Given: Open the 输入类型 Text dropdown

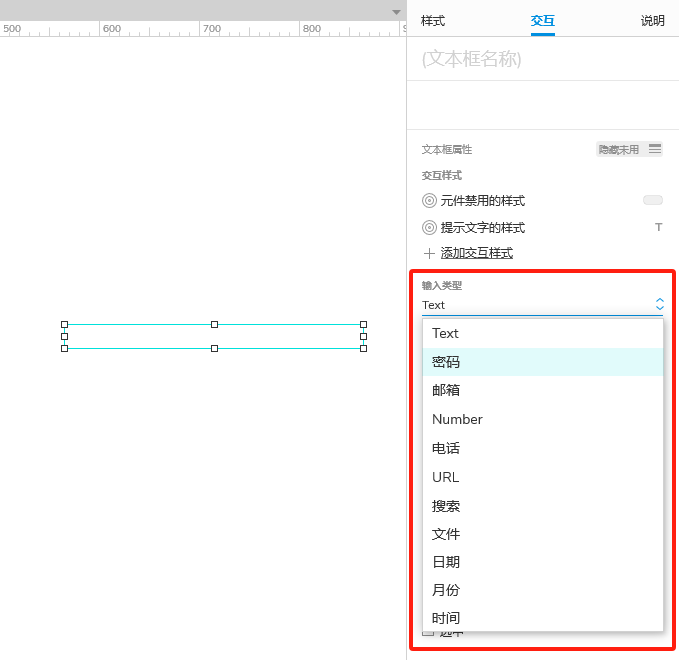Looking at the screenshot, I should pyautogui.click(x=543, y=305).
